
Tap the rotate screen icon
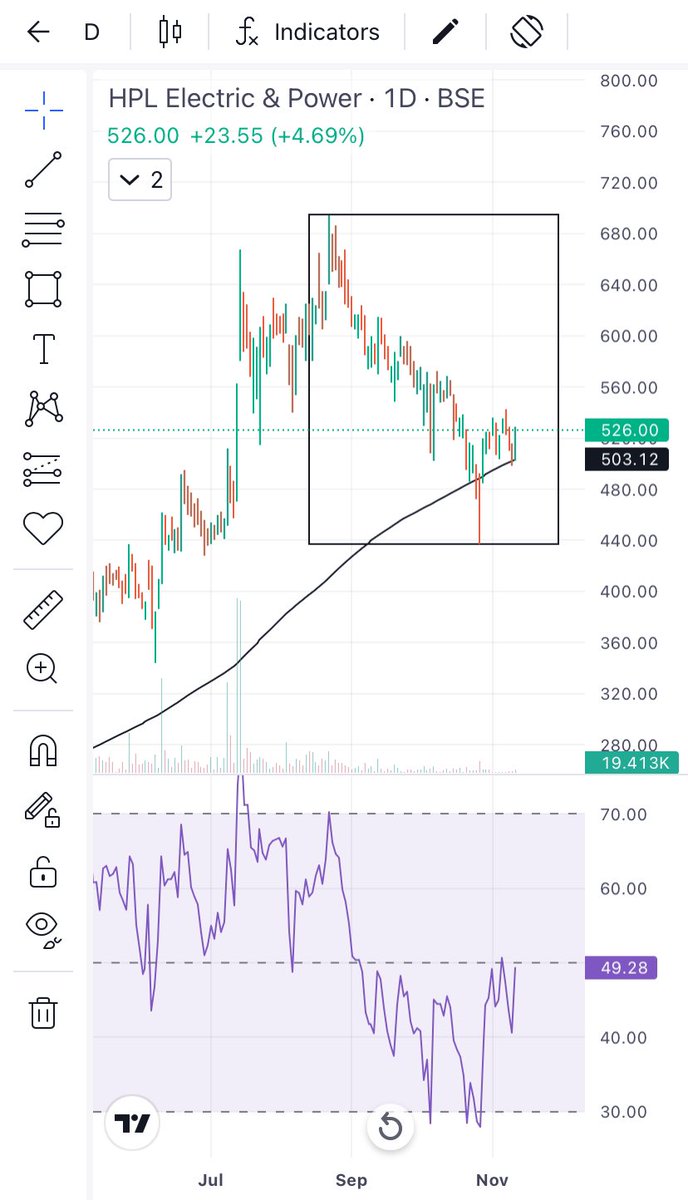point(526,32)
